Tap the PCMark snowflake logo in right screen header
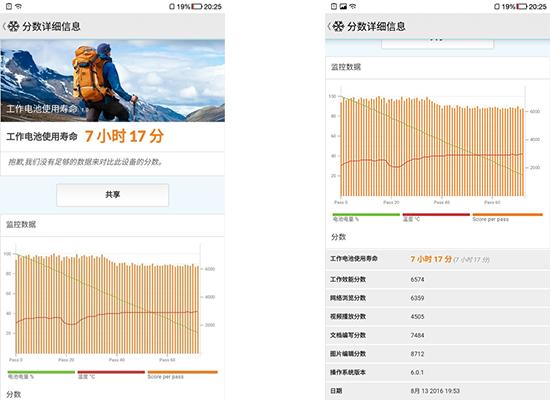This screenshot has width=550, height=400. tap(338, 26)
